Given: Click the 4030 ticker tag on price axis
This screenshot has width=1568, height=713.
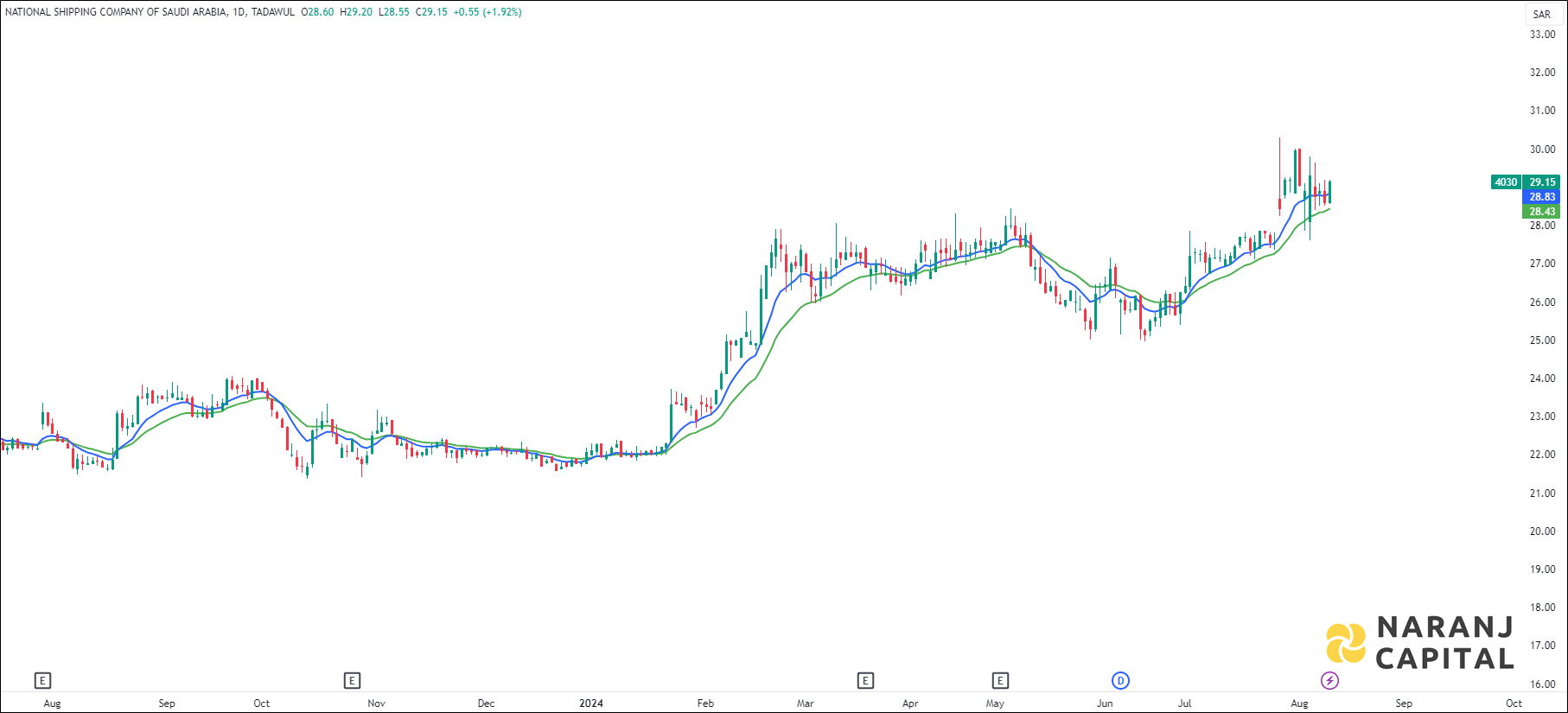Looking at the screenshot, I should [1507, 182].
